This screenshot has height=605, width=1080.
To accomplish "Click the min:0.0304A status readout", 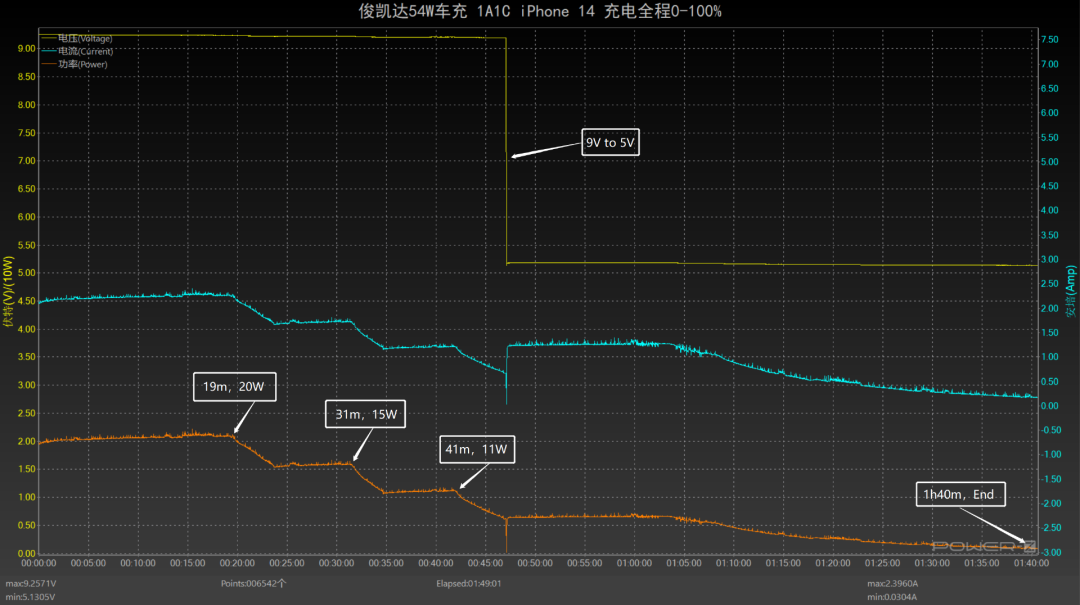I will (x=892, y=597).
